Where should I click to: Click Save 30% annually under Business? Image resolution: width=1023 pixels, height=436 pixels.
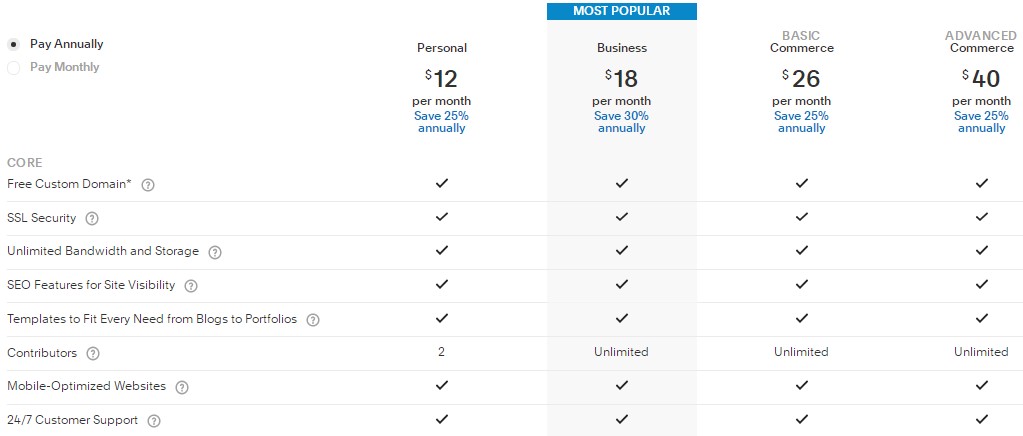pos(621,122)
